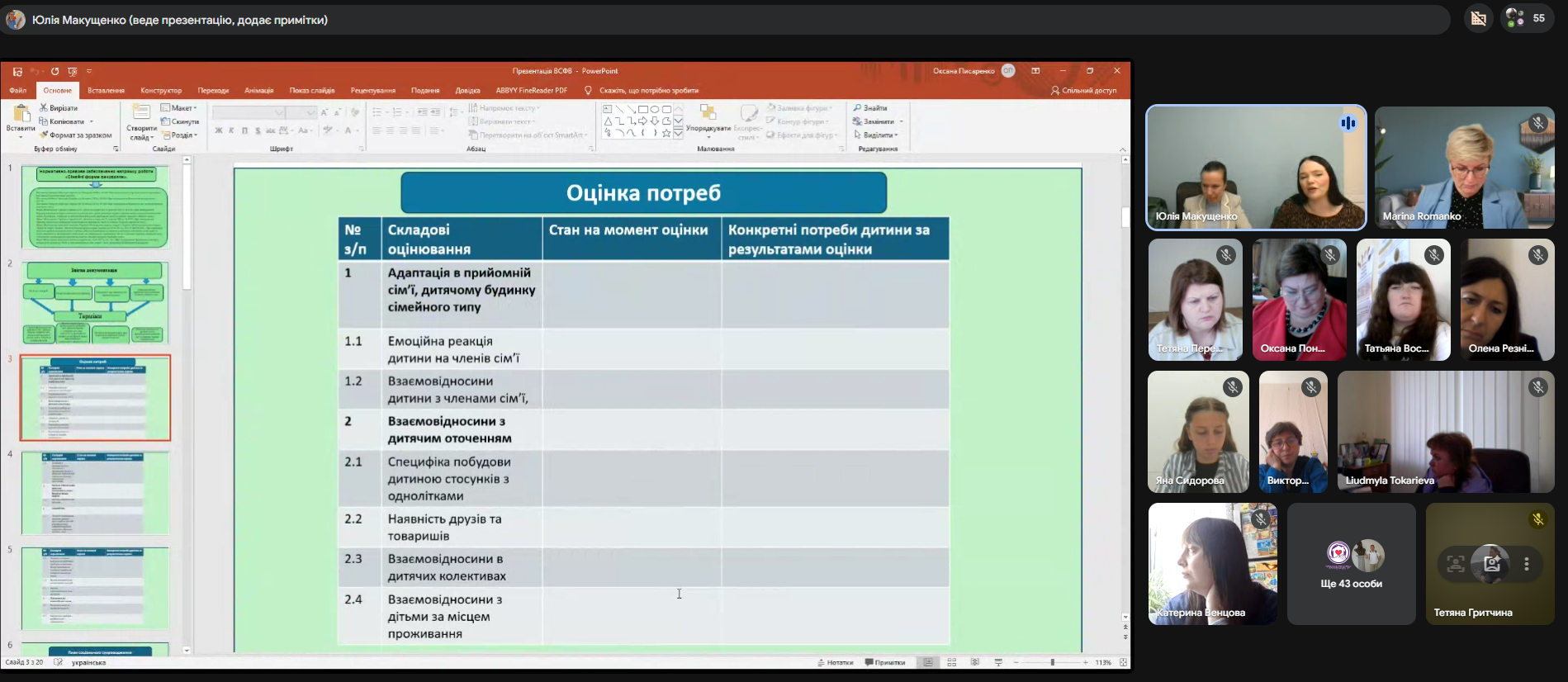Toggle the numbered list button
Viewport: 1568px width, 682px height.
pyautogui.click(x=397, y=112)
